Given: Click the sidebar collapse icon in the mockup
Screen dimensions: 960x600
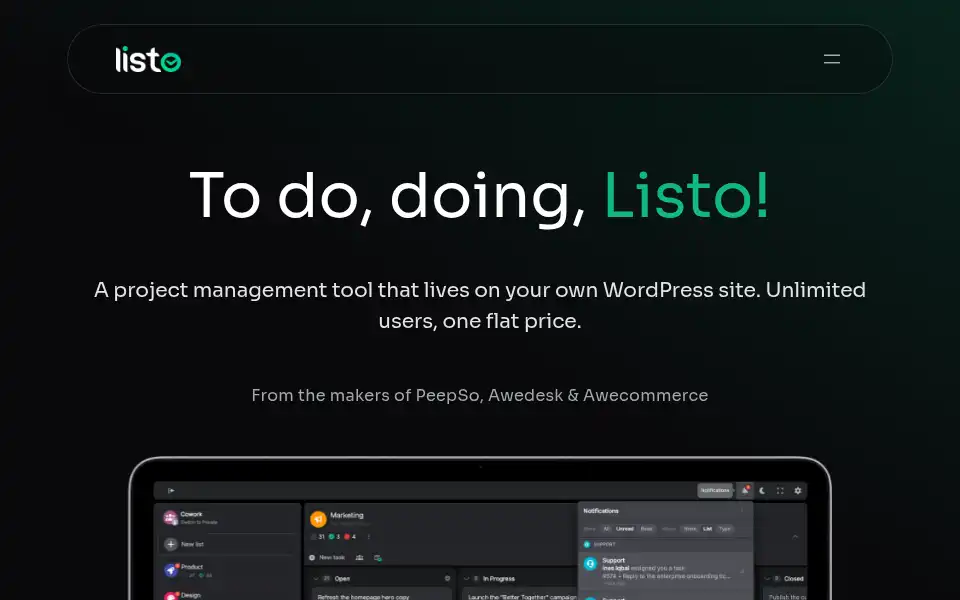Looking at the screenshot, I should click(x=171, y=490).
